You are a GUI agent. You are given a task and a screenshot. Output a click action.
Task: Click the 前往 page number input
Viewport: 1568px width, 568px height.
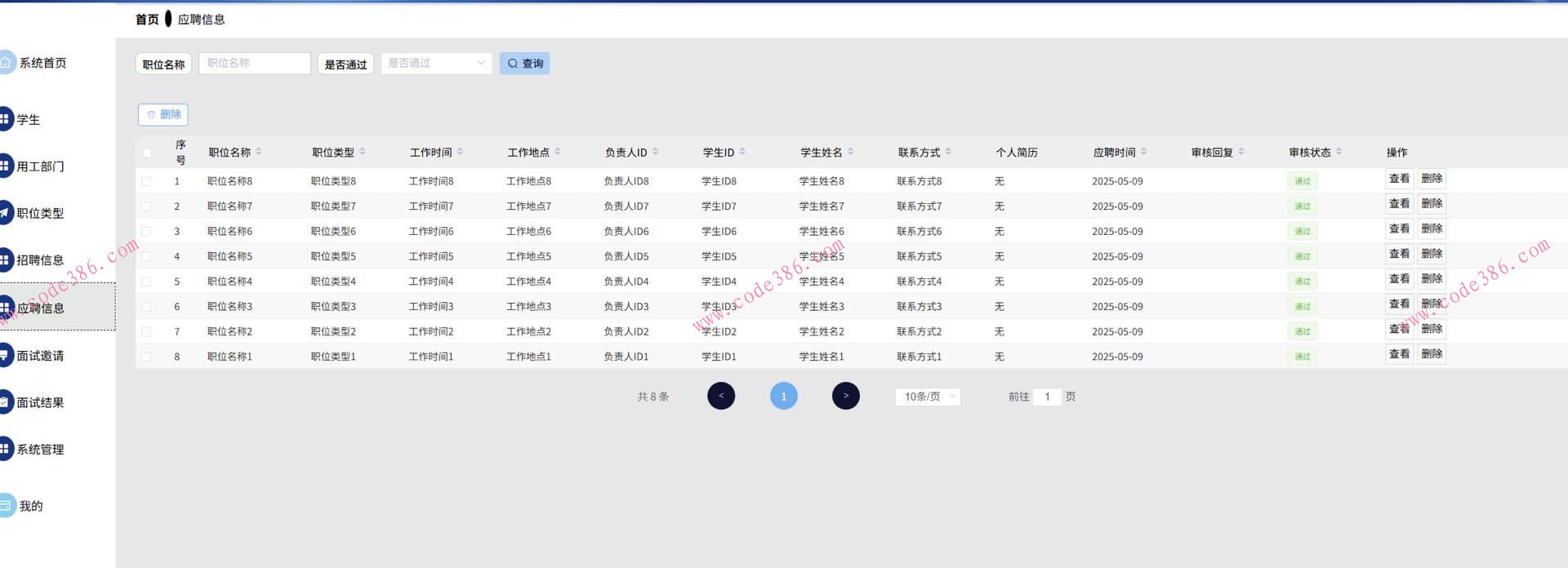coord(1047,397)
